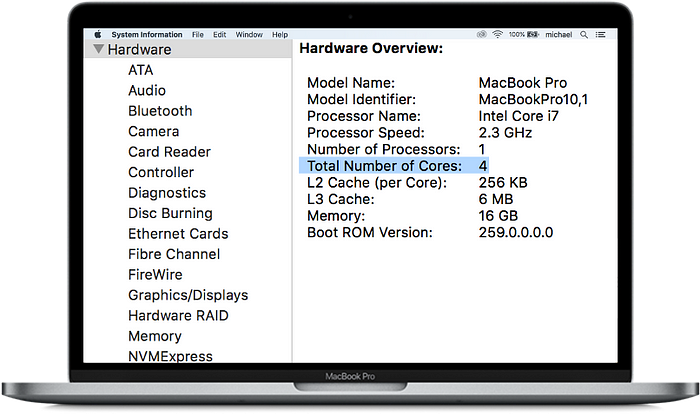Open the System Information menu
This screenshot has height=416, width=700.
[x=147, y=34]
